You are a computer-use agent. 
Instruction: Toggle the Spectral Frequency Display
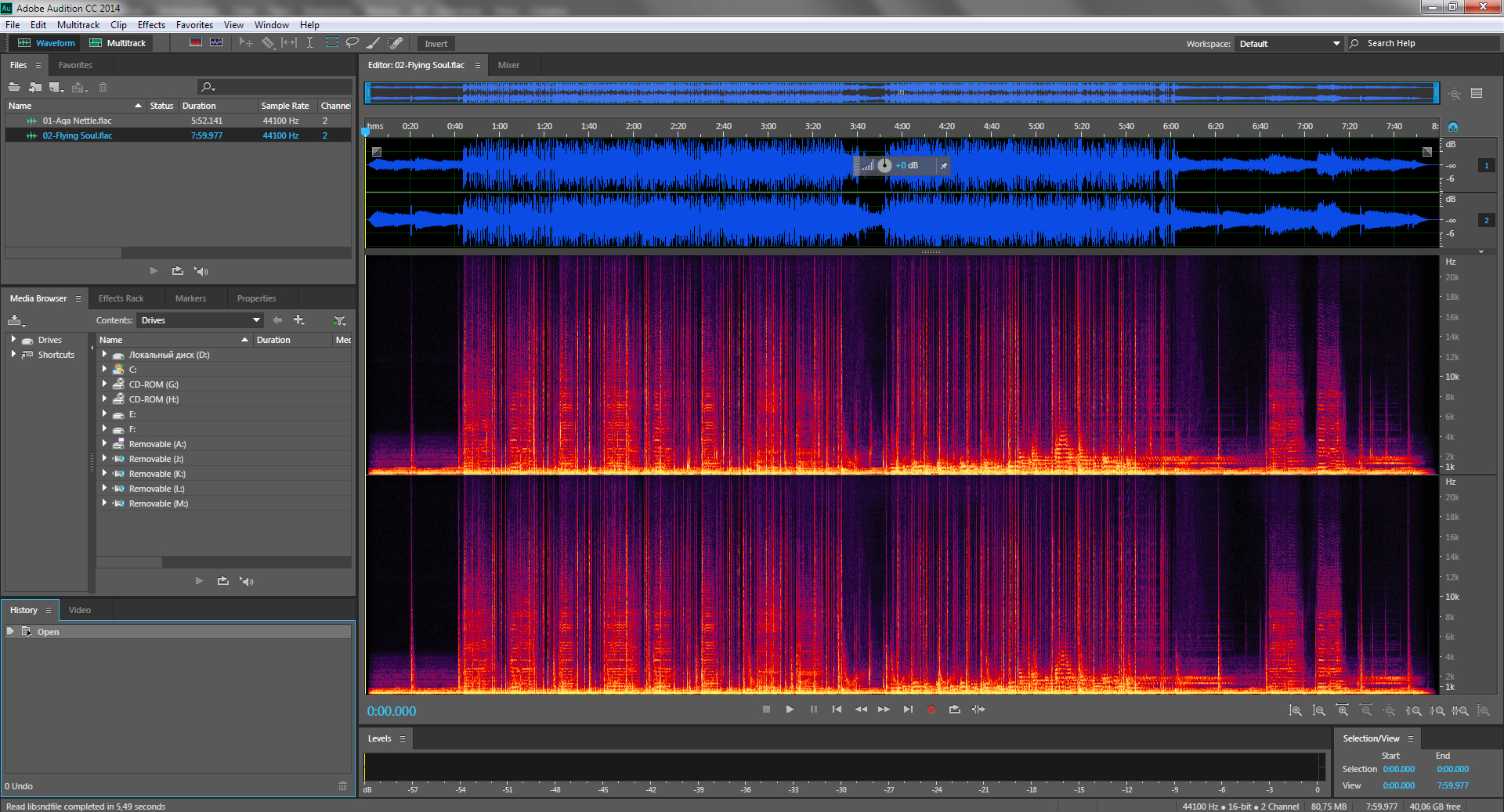pyautogui.click(x=196, y=42)
